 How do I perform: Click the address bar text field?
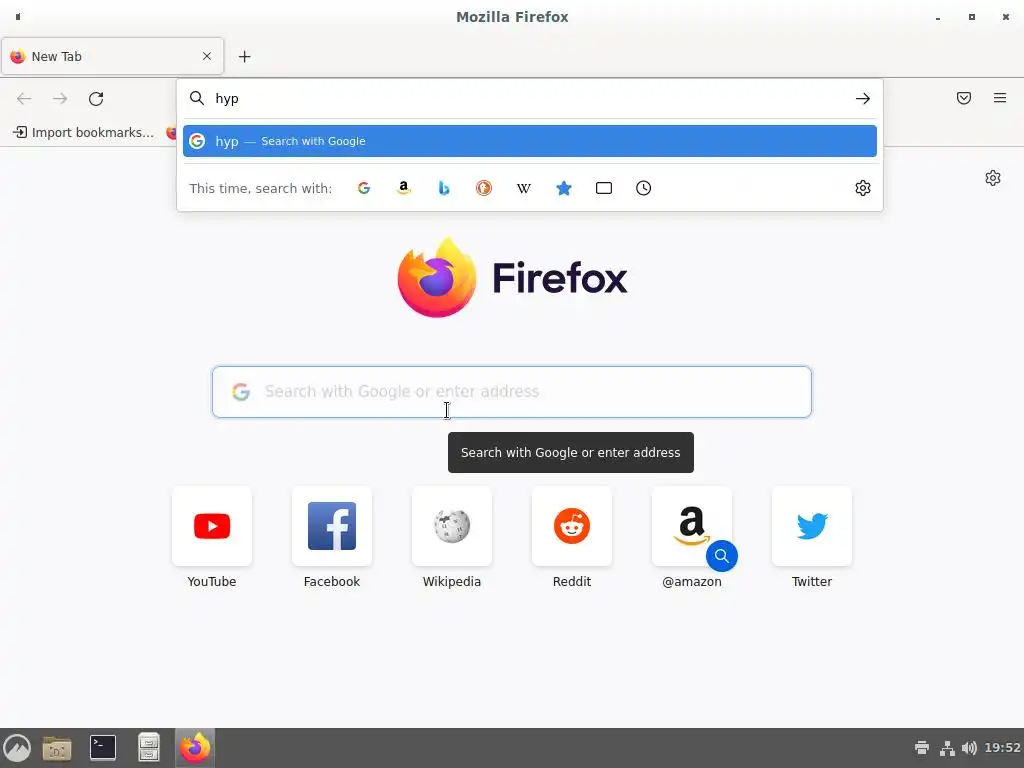point(529,99)
